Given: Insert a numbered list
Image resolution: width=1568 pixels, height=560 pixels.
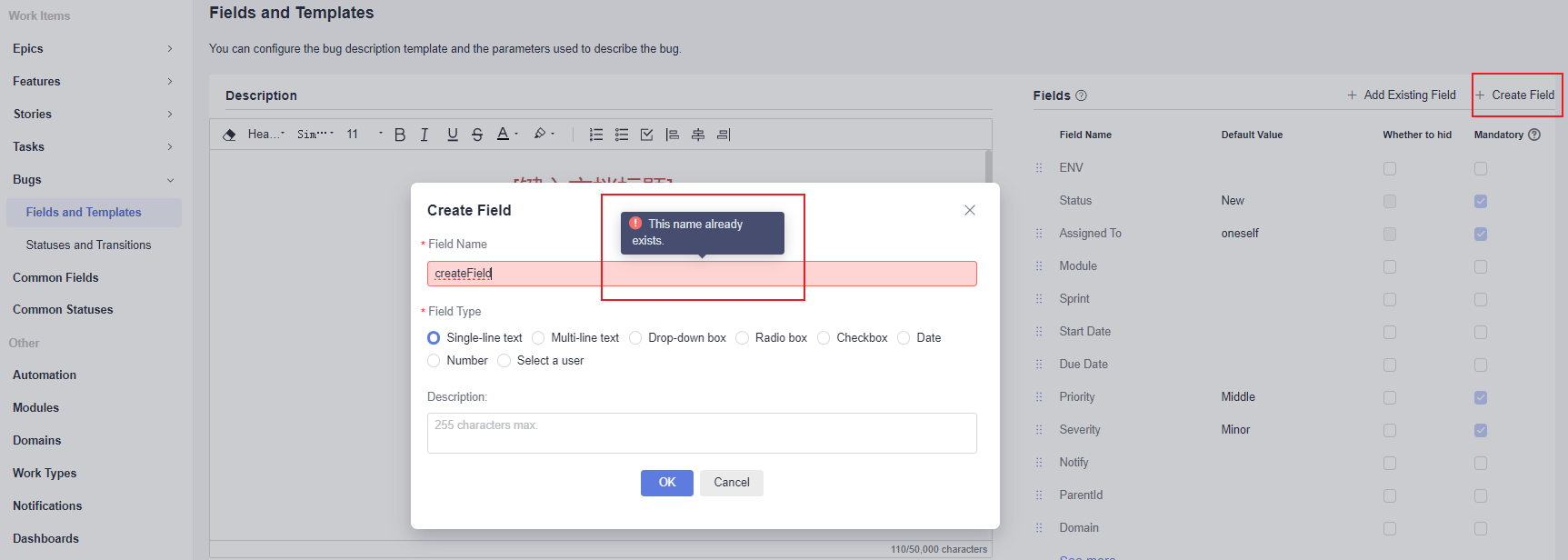Looking at the screenshot, I should coord(596,135).
